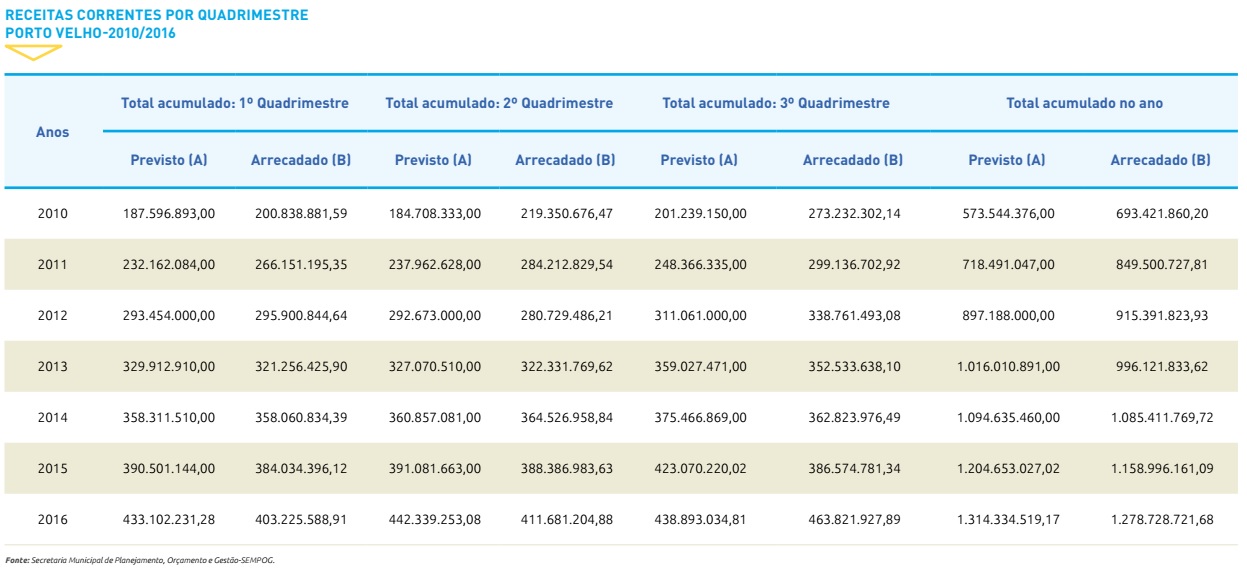The width and height of the screenshot is (1247, 573).
Task: Click the 'Total acumulado no ano' header
Action: click(1084, 103)
